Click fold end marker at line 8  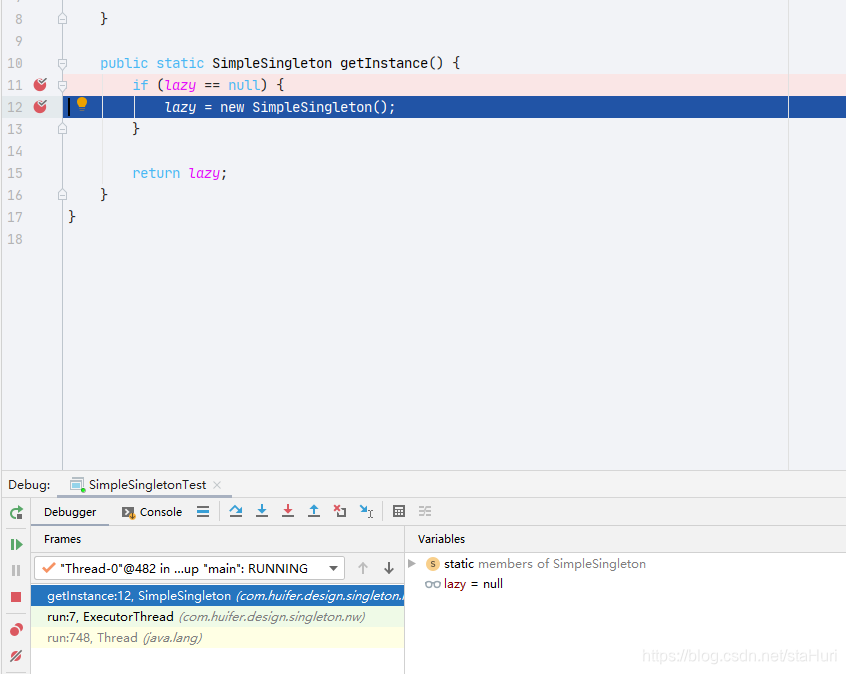pos(63,19)
